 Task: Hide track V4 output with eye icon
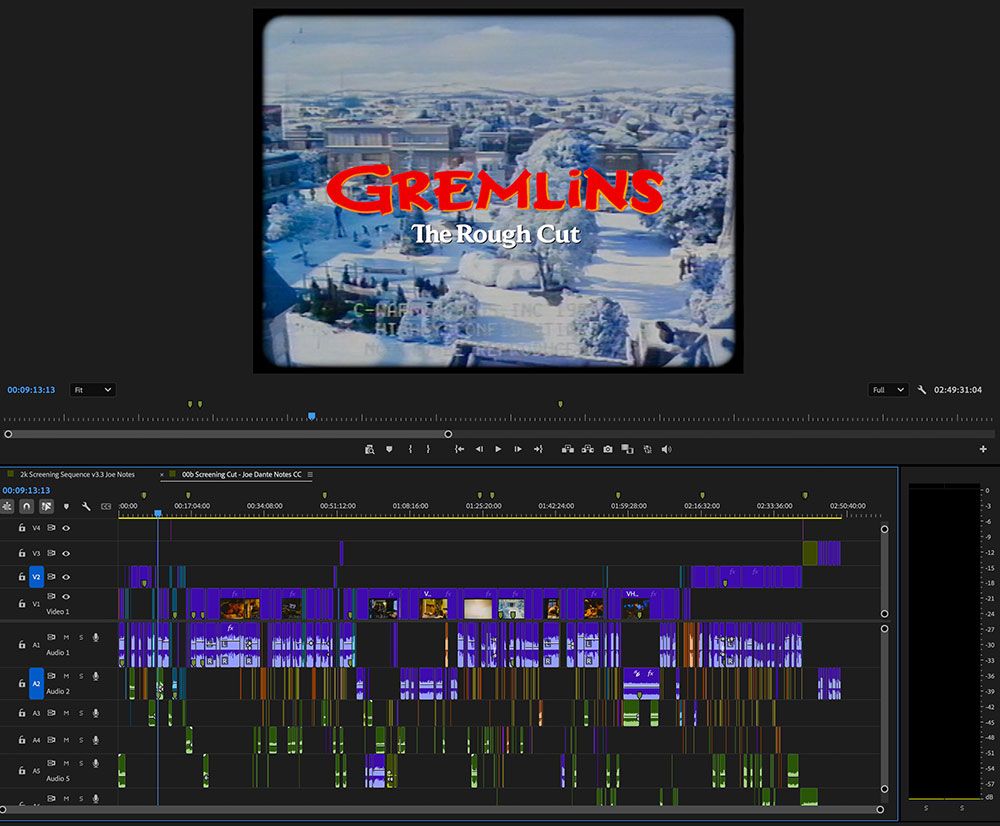point(66,528)
